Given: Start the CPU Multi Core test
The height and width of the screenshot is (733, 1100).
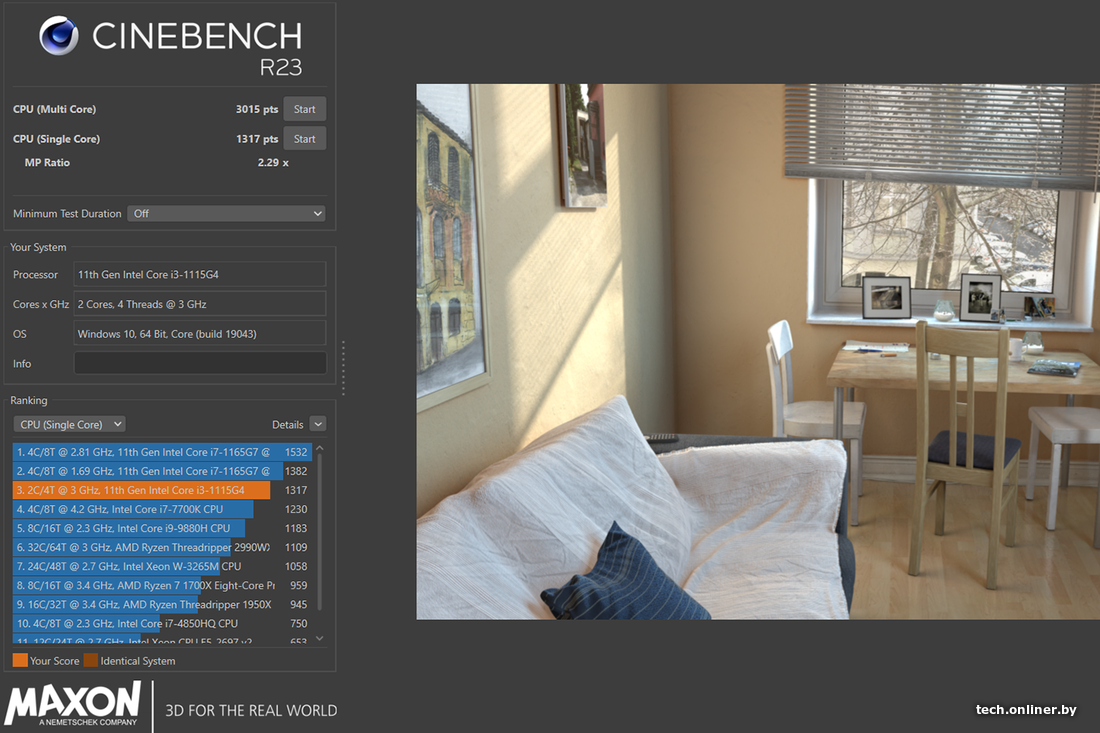Looking at the screenshot, I should [304, 109].
